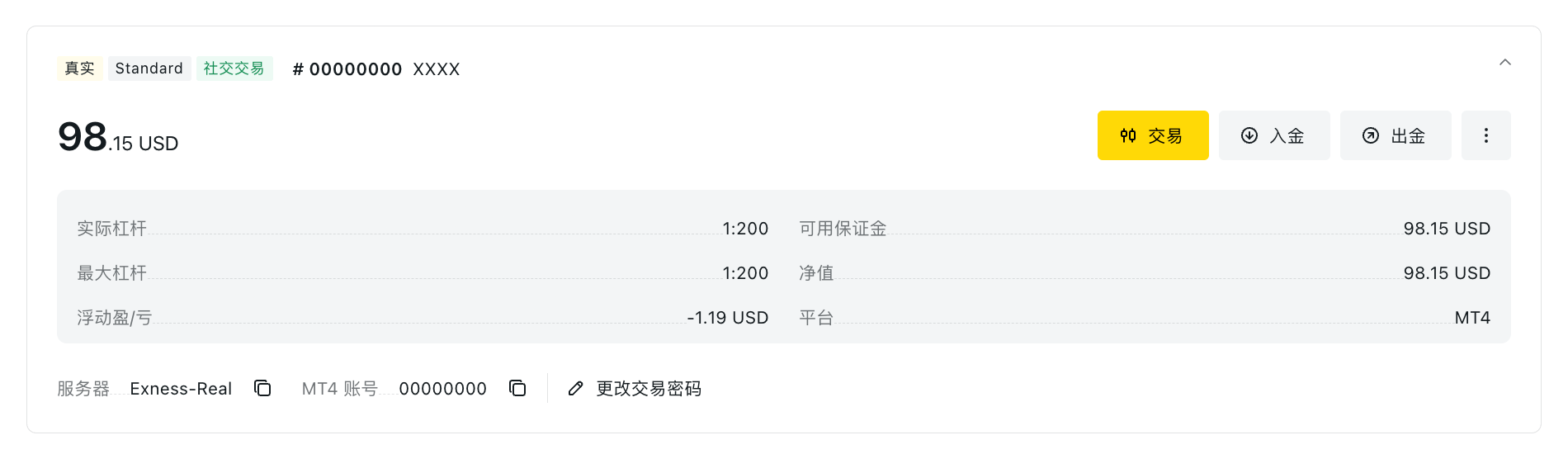
Task: Click the 98.15 USD balance amount
Action: 118,138
